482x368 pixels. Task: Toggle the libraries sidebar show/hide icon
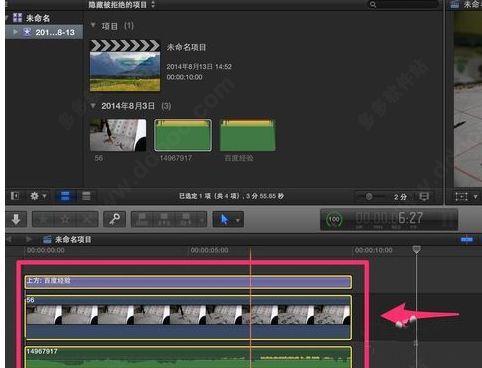click(x=15, y=196)
